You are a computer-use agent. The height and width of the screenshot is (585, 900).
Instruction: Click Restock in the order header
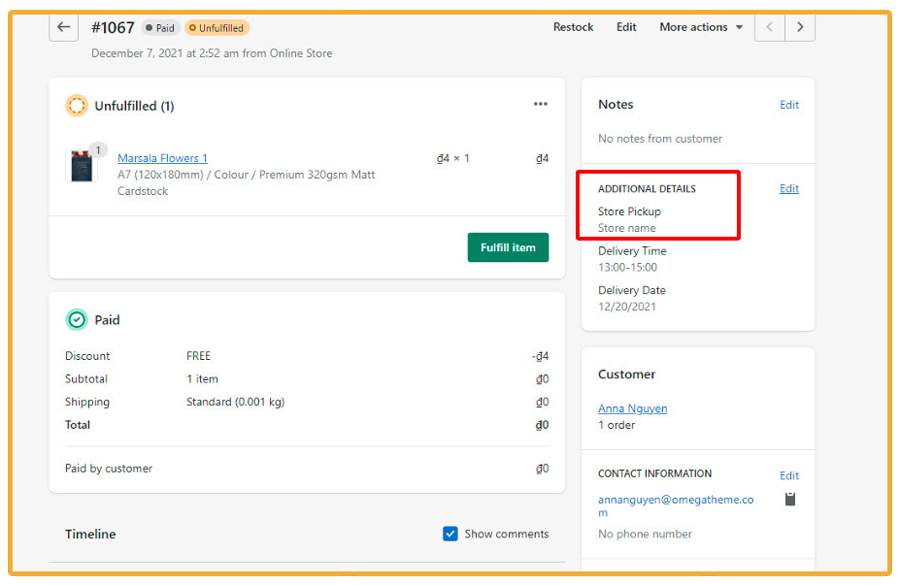(573, 27)
